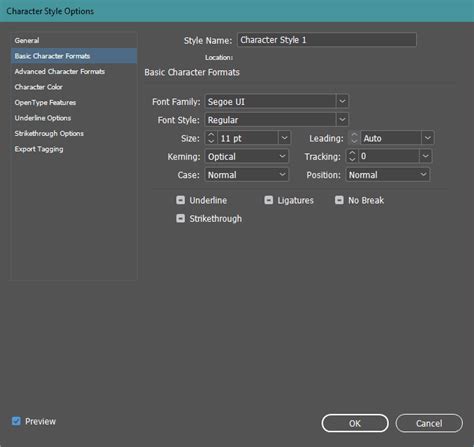
Task: Click the Style Name text field
Action: click(x=327, y=40)
